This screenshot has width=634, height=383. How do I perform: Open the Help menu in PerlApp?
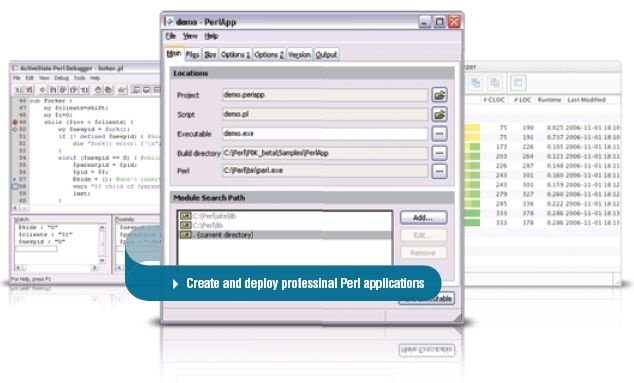pos(211,36)
